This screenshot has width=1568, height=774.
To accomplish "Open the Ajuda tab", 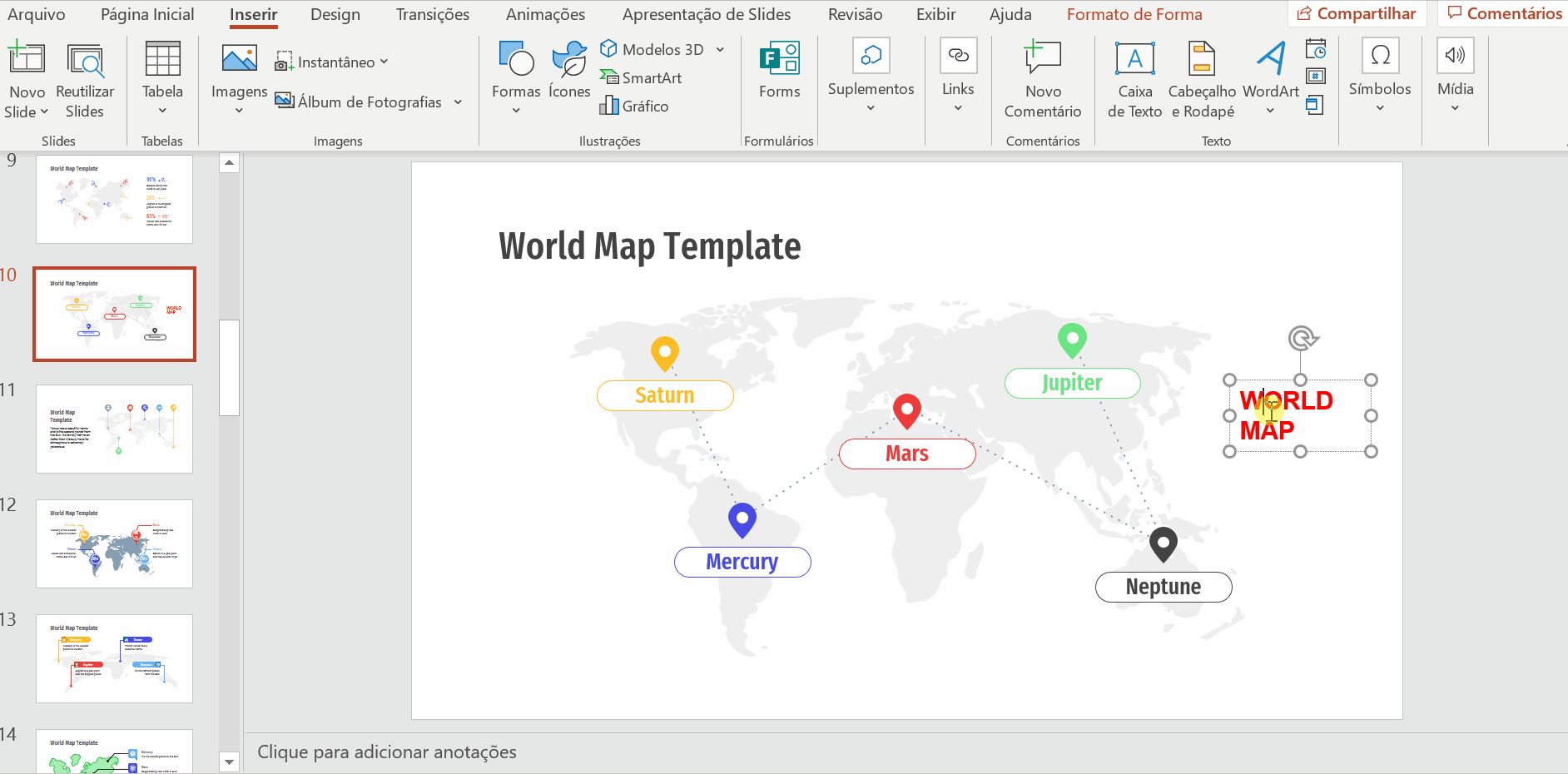I will (x=1010, y=14).
